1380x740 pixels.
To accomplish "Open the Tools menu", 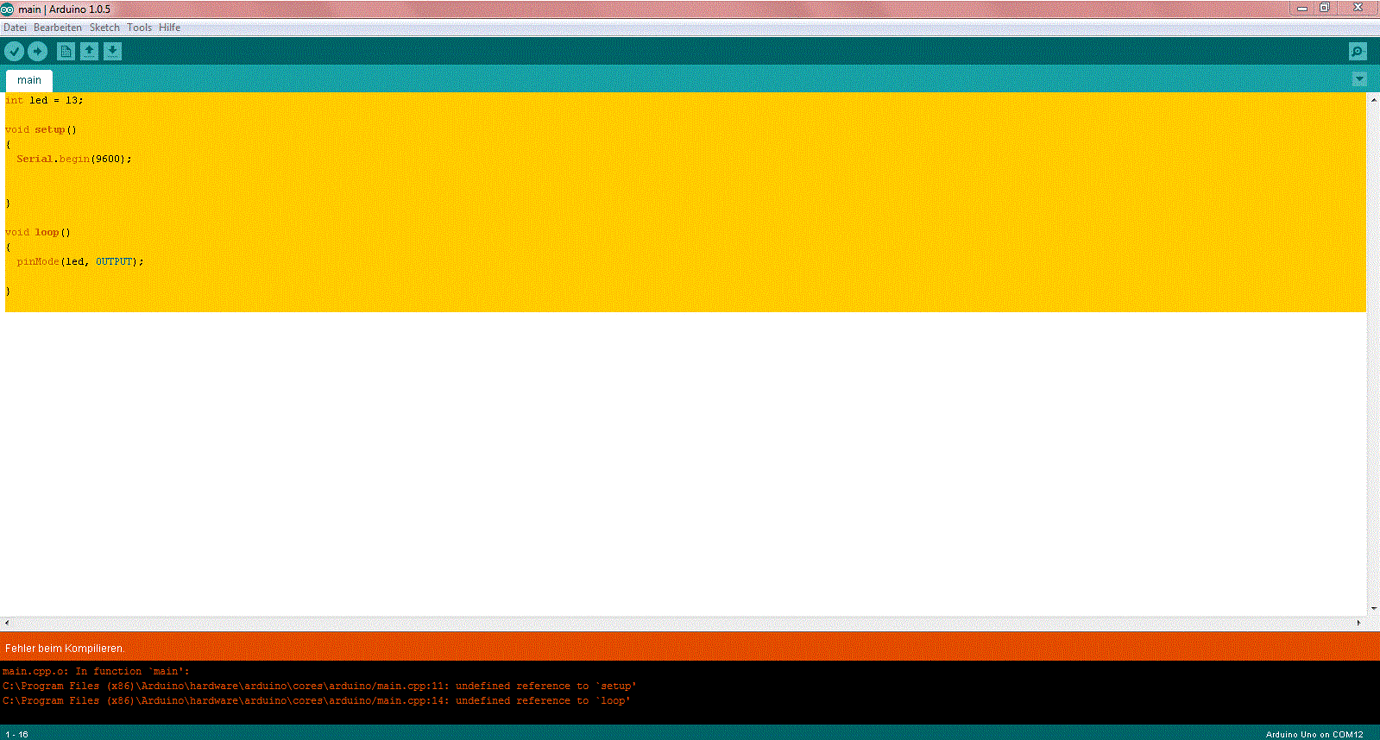I will click(139, 27).
